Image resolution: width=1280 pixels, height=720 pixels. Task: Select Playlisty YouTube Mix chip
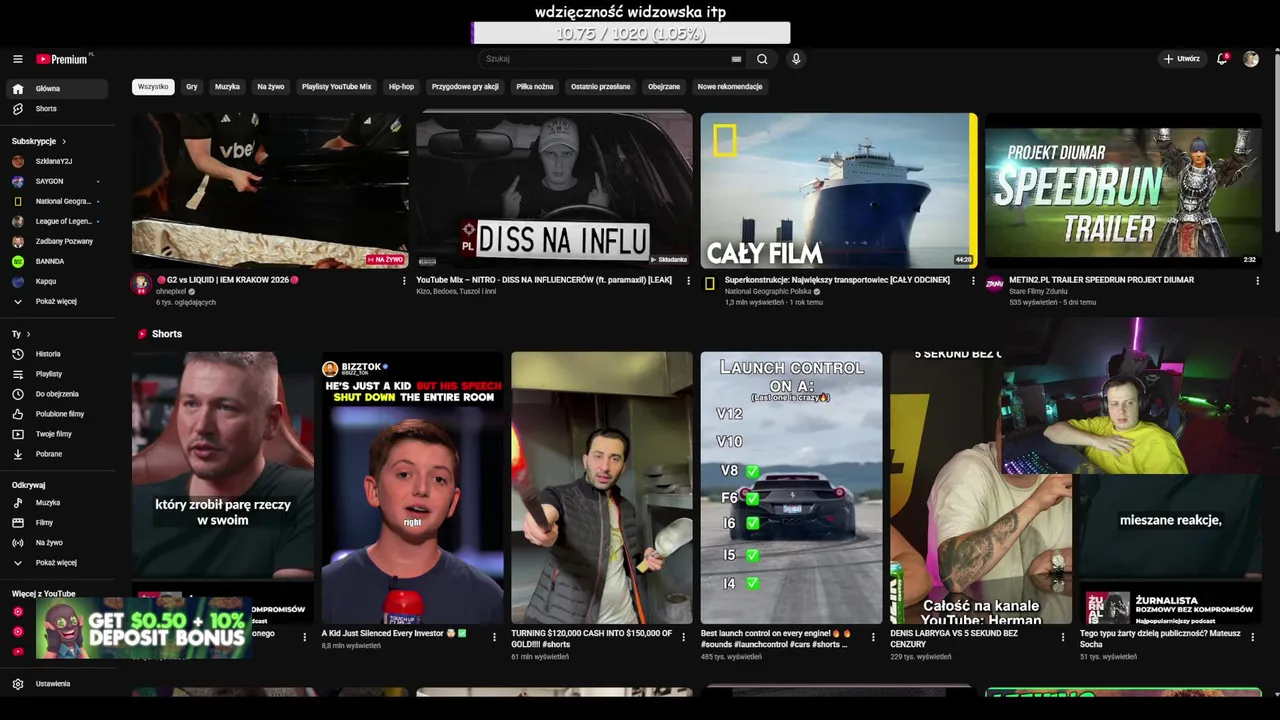pos(336,87)
